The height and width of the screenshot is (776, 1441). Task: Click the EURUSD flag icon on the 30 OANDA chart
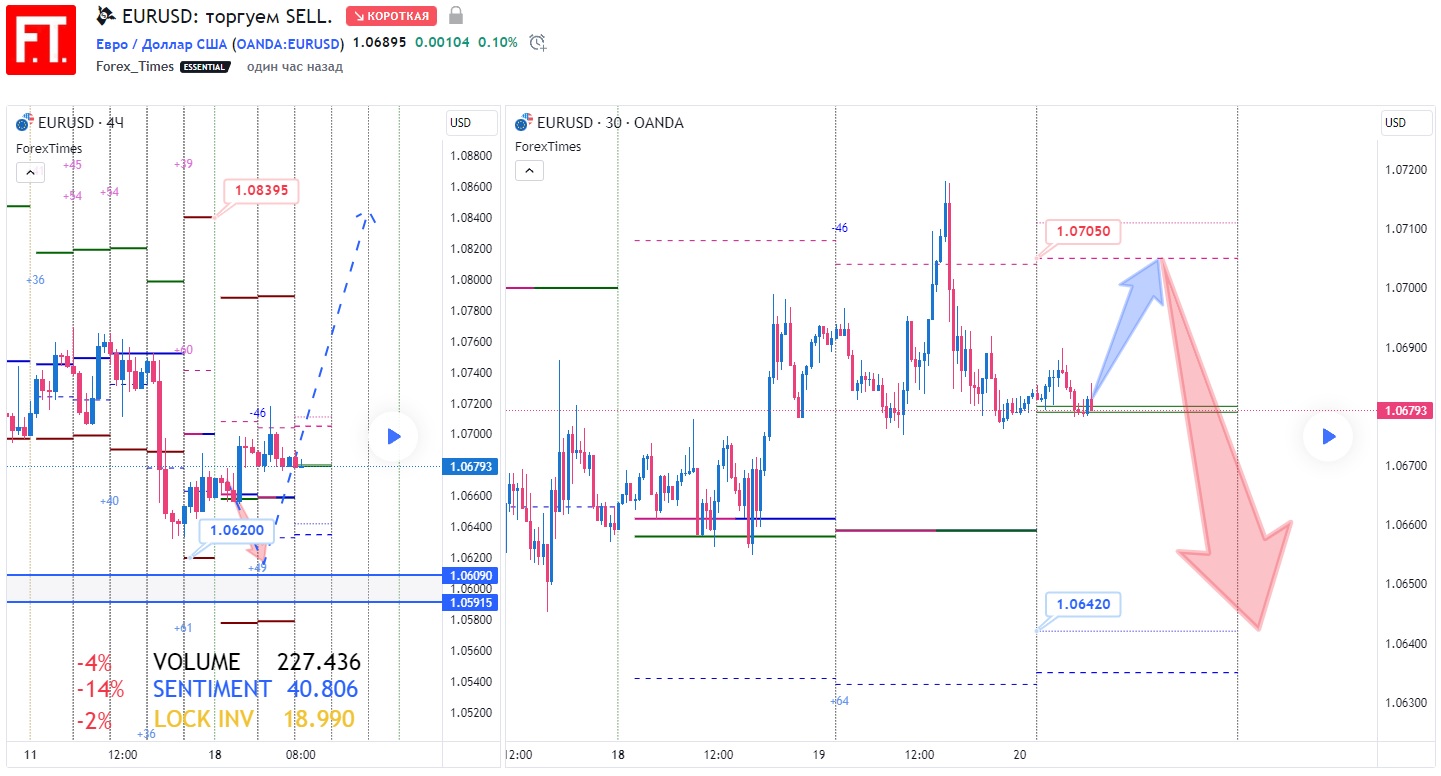pyautogui.click(x=524, y=123)
